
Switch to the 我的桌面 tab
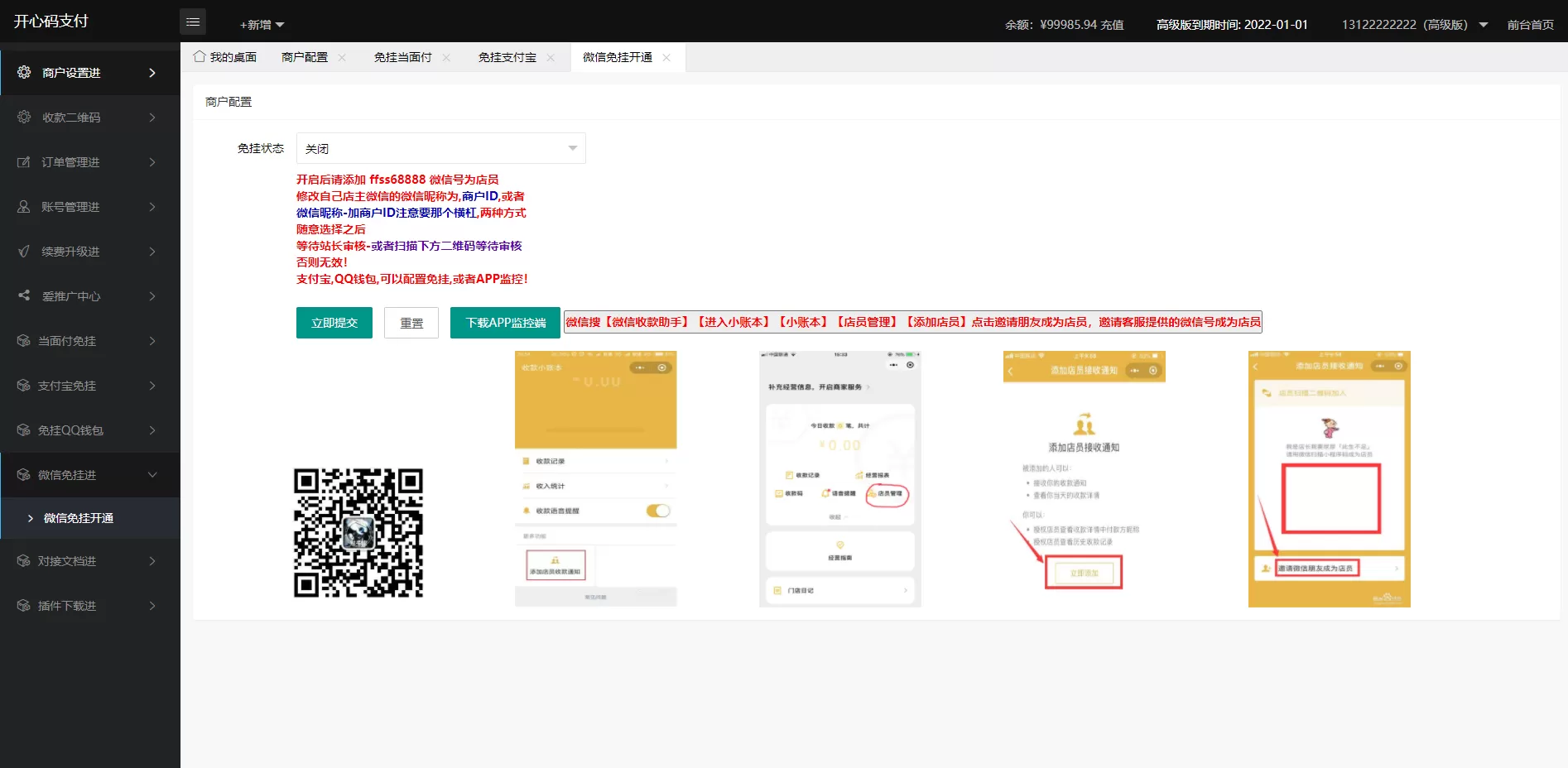(233, 57)
